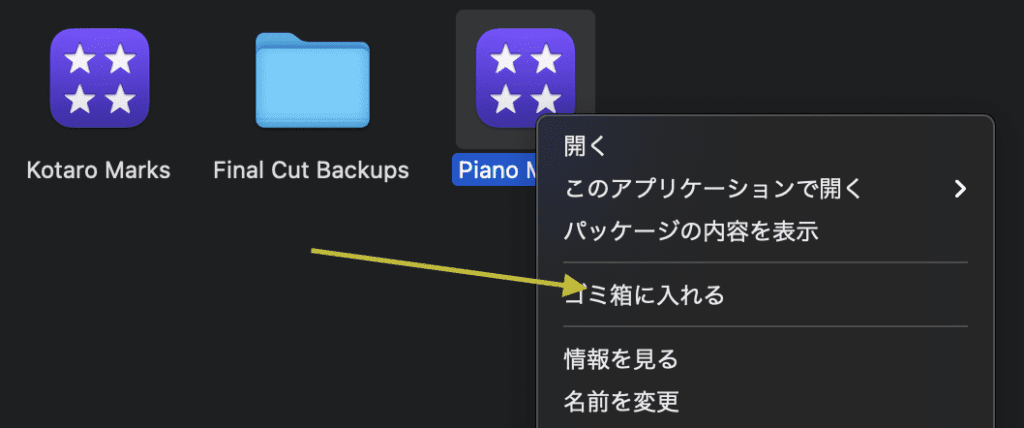Click the Final Cut Backups name label

(x=311, y=171)
